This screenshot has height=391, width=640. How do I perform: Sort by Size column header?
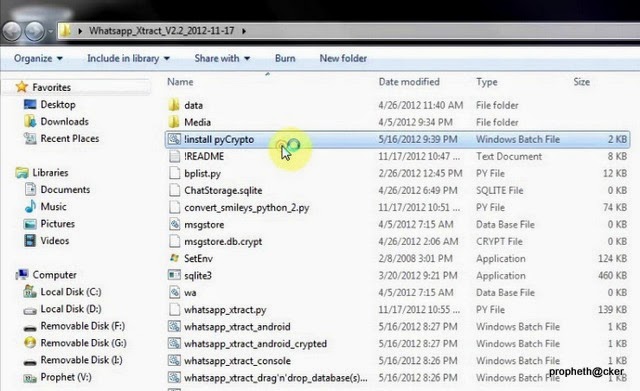click(581, 82)
